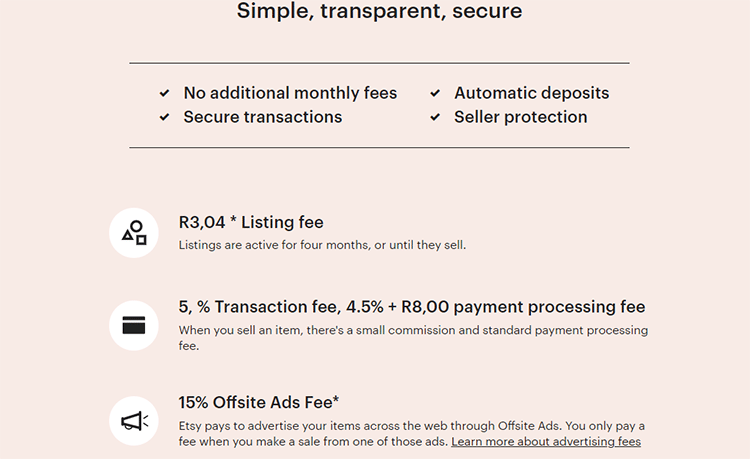This screenshot has height=459, width=750.
Task: Click checkmark beside Automatic deposits
Action: point(435,93)
